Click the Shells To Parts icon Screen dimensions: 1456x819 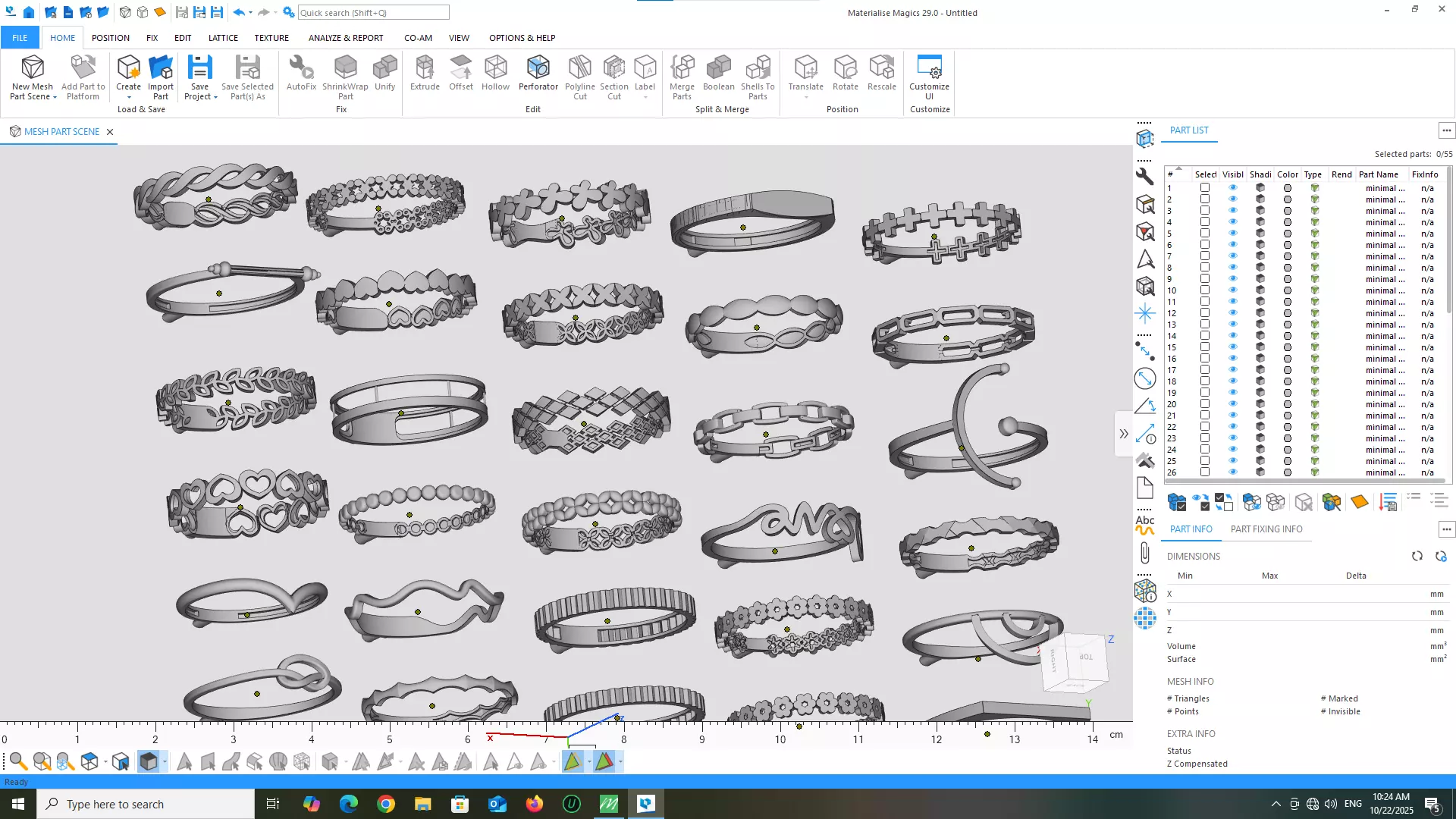(x=758, y=67)
